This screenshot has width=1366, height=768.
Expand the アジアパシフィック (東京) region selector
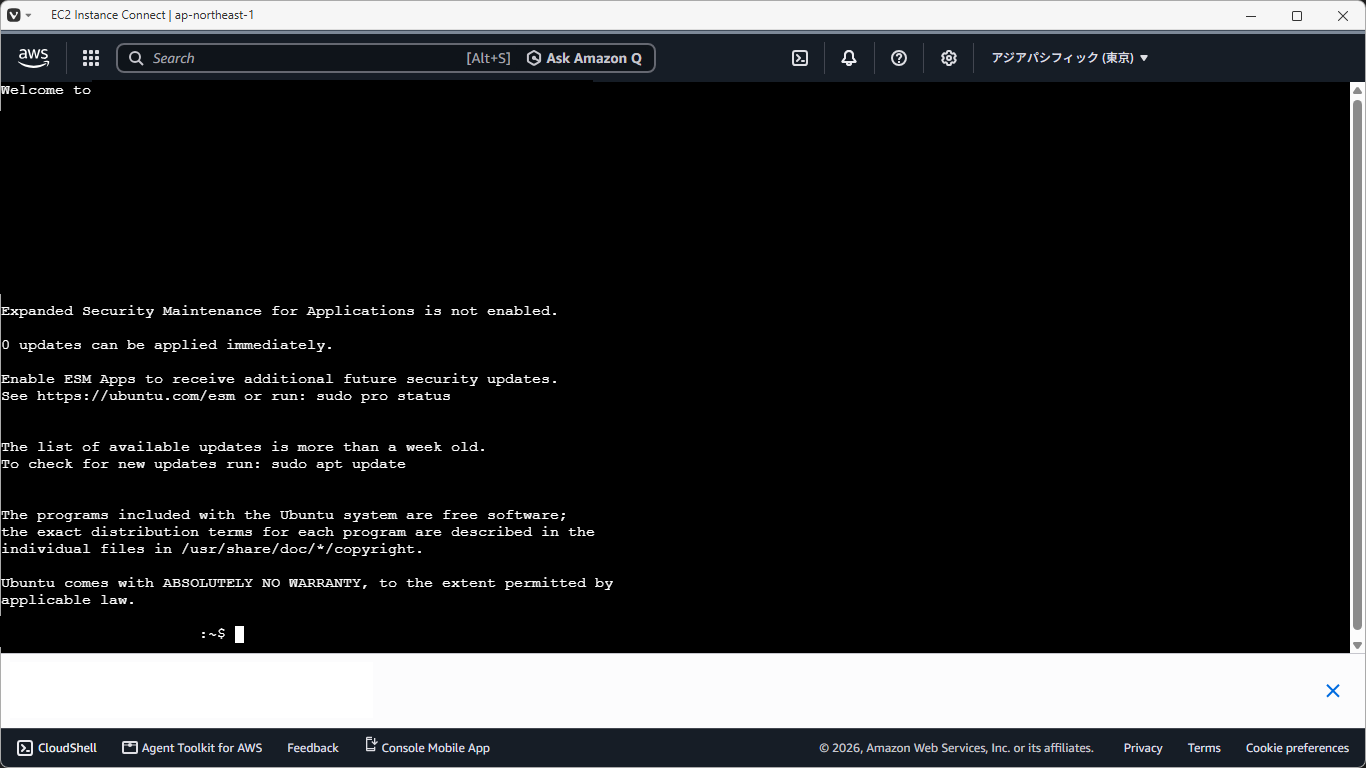tap(1070, 58)
